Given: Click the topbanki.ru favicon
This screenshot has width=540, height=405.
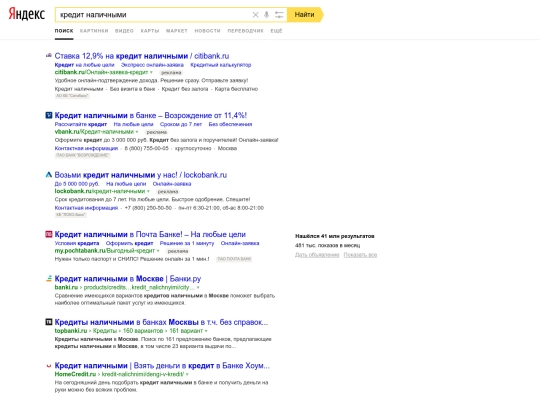Looking at the screenshot, I should point(49,322).
